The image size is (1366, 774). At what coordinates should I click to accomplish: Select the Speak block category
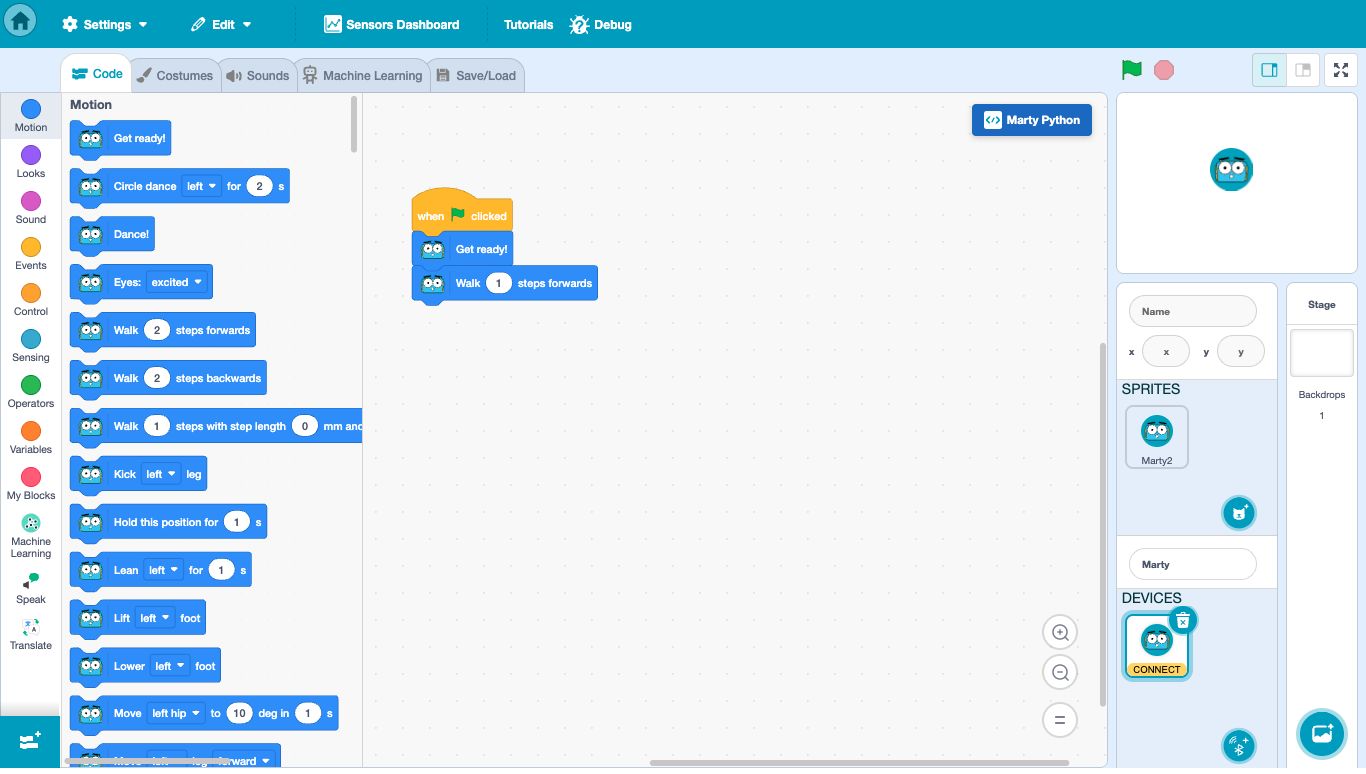point(31,588)
